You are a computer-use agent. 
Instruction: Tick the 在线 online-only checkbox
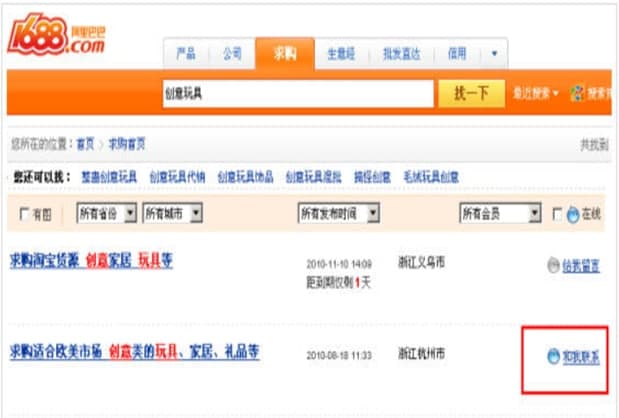click(557, 214)
